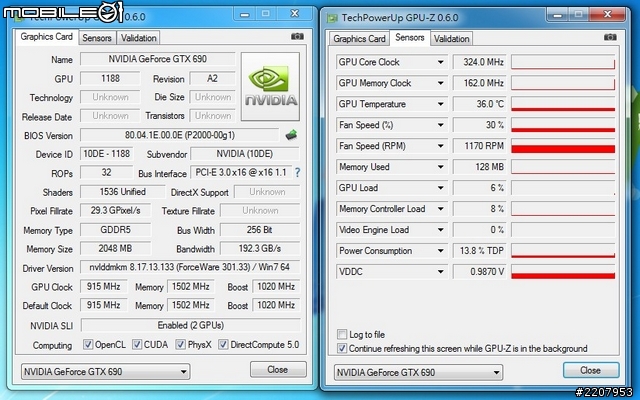Click the VDDC history graph
Image resolution: width=640 pixels, height=400 pixels.
point(563,271)
